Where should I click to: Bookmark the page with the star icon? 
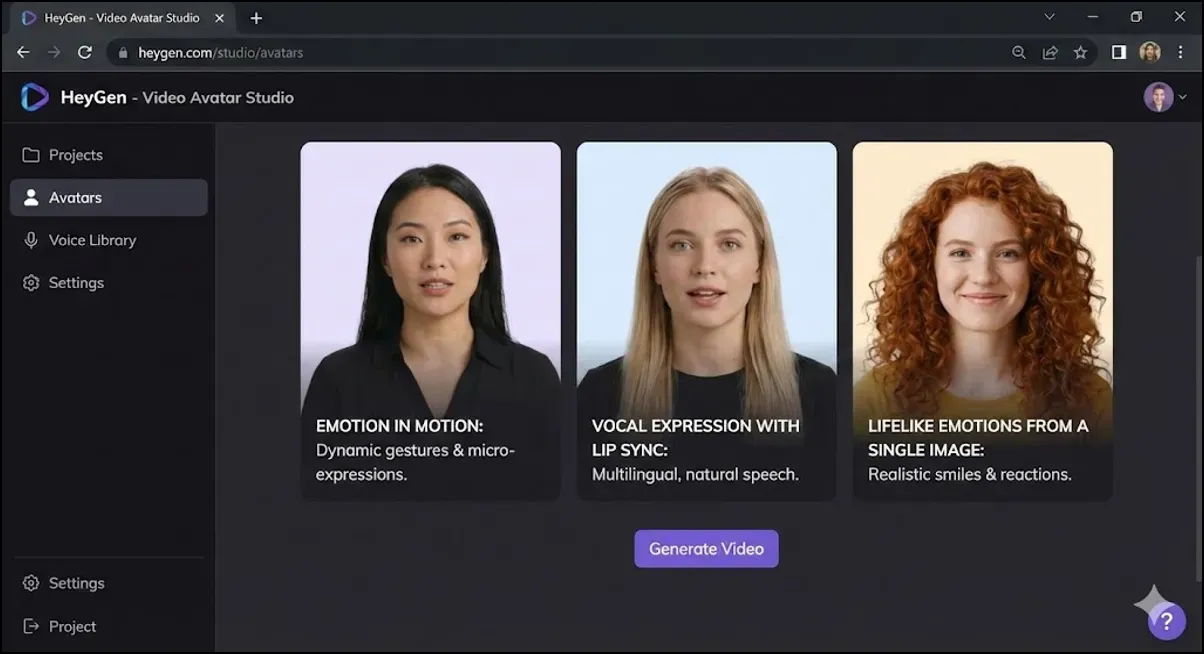click(x=1081, y=52)
